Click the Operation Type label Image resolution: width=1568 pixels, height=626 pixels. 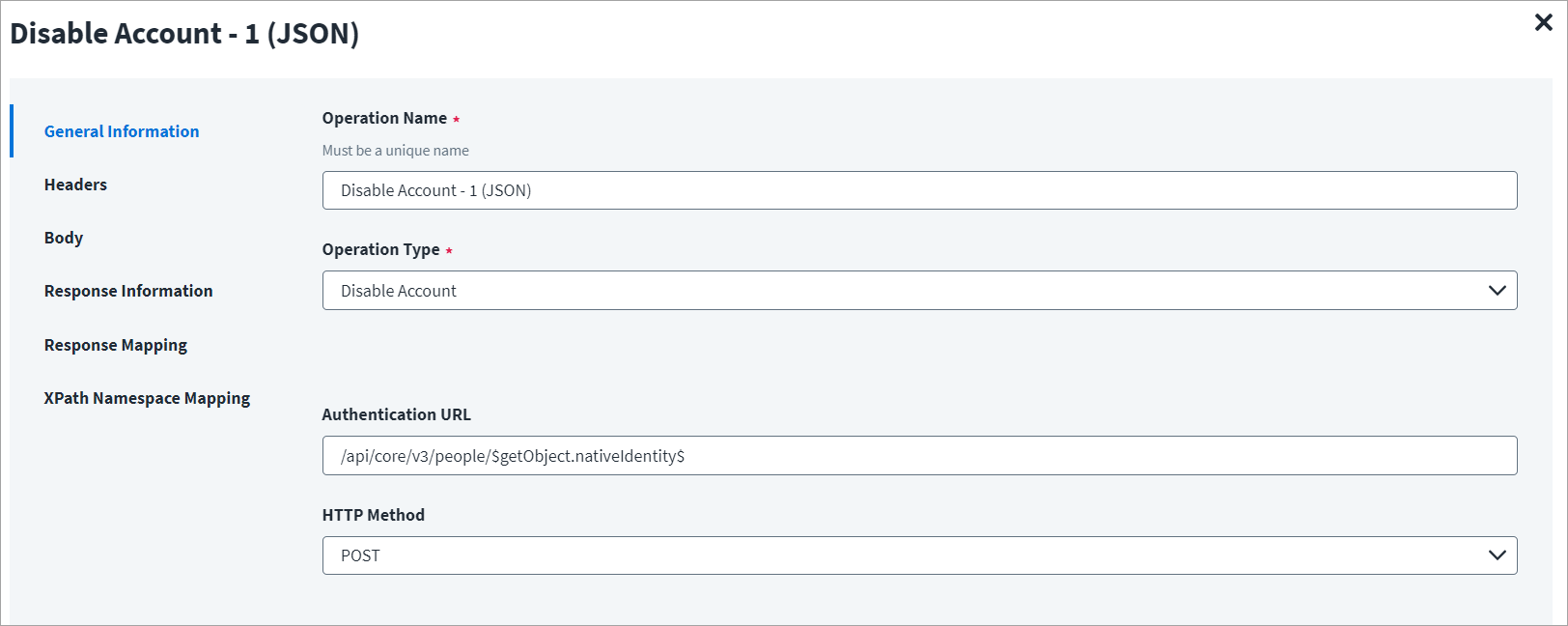point(380,249)
